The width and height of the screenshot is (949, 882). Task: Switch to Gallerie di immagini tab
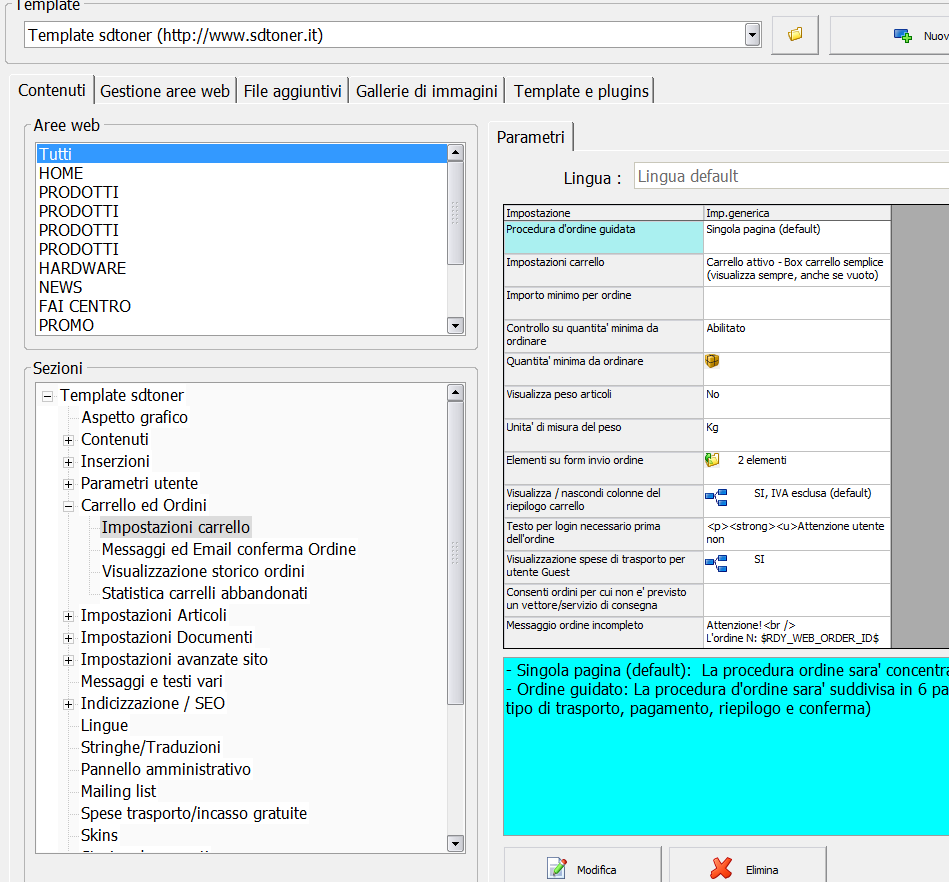tap(427, 91)
